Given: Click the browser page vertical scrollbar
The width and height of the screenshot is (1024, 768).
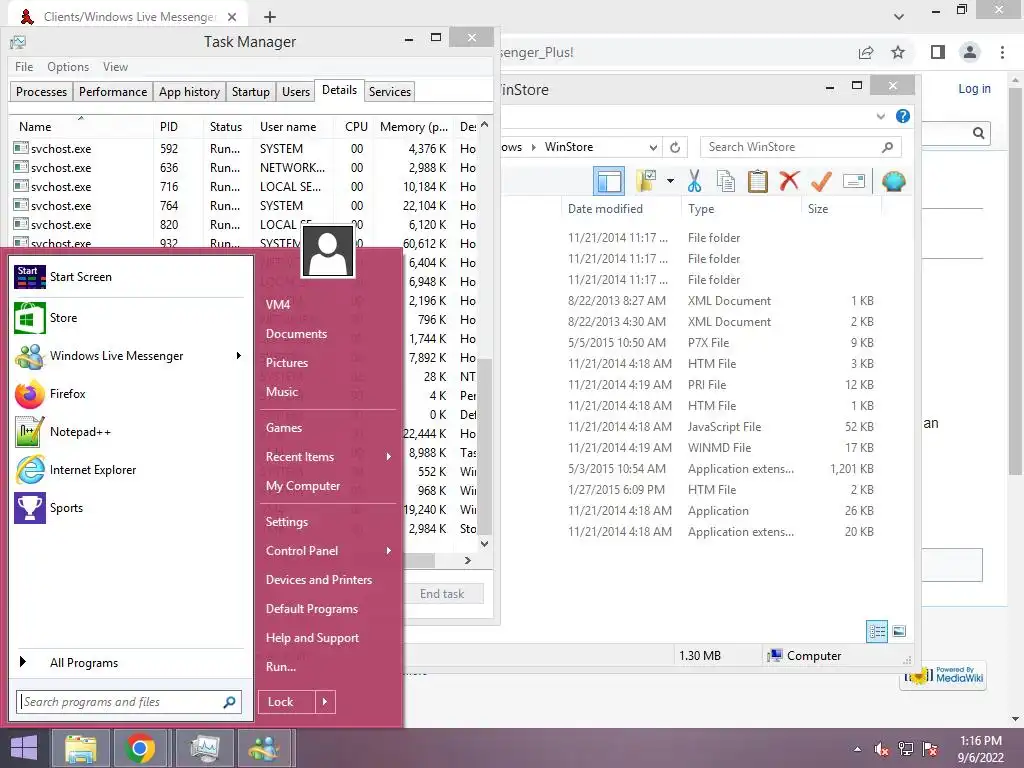Looking at the screenshot, I should [x=1015, y=281].
